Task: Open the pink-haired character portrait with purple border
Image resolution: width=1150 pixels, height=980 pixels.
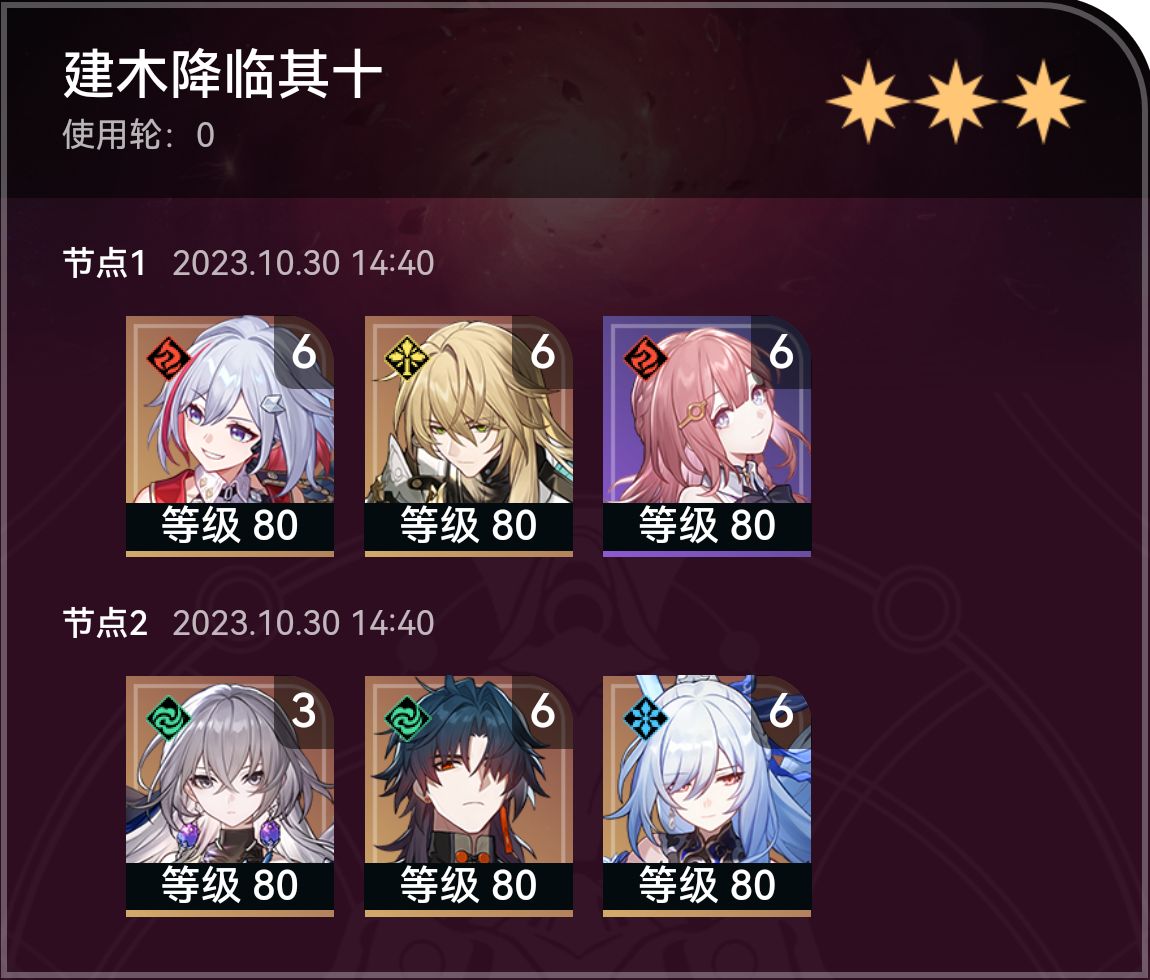Action: coord(707,436)
